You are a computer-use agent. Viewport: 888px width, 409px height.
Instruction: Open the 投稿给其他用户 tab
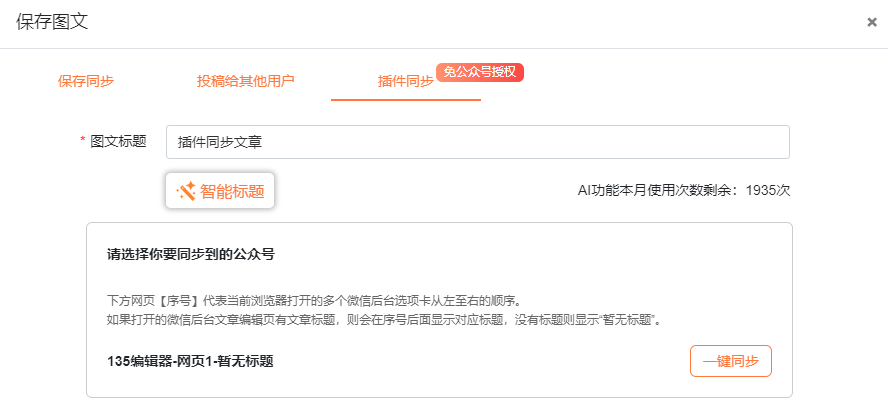tap(246, 81)
